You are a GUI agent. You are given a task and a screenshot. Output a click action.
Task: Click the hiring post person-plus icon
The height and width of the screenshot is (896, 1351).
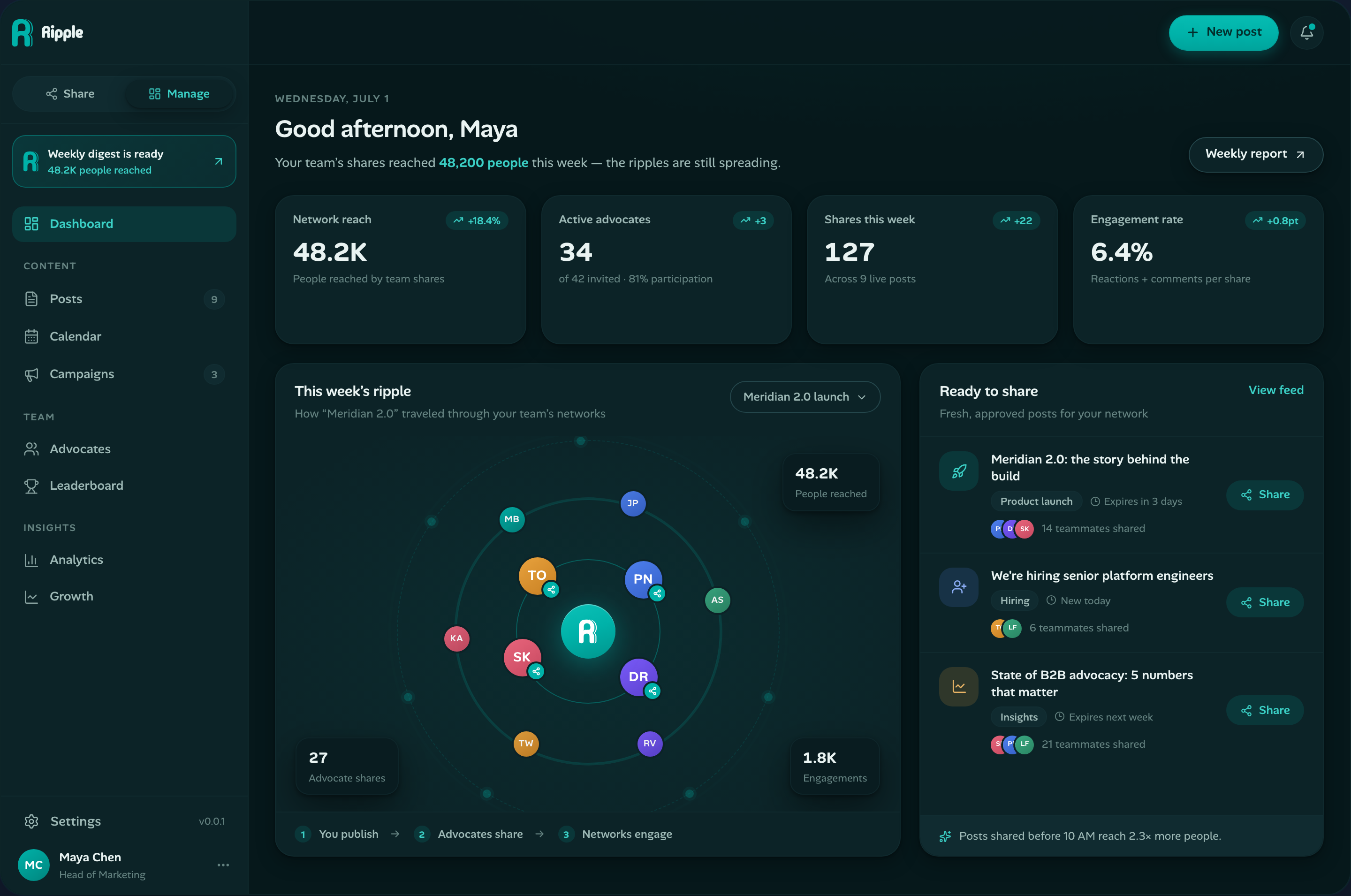[959, 587]
